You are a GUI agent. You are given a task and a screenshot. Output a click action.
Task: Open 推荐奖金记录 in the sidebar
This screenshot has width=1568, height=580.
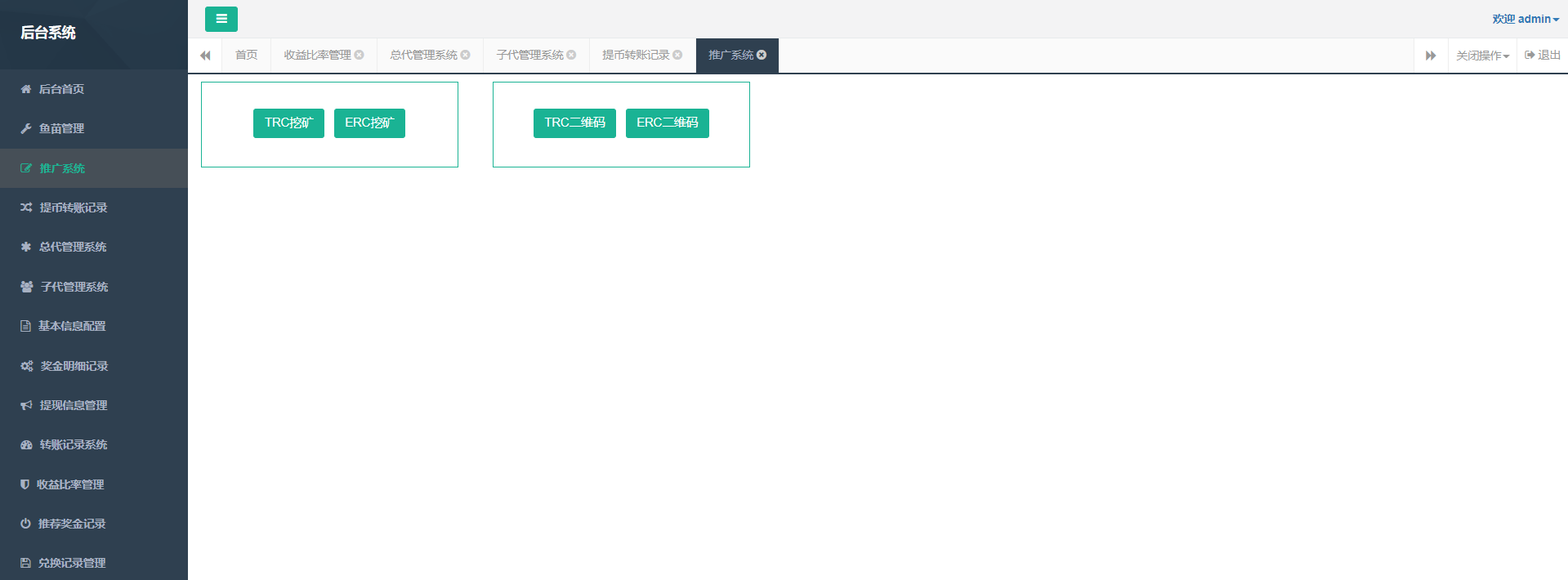[x=94, y=524]
